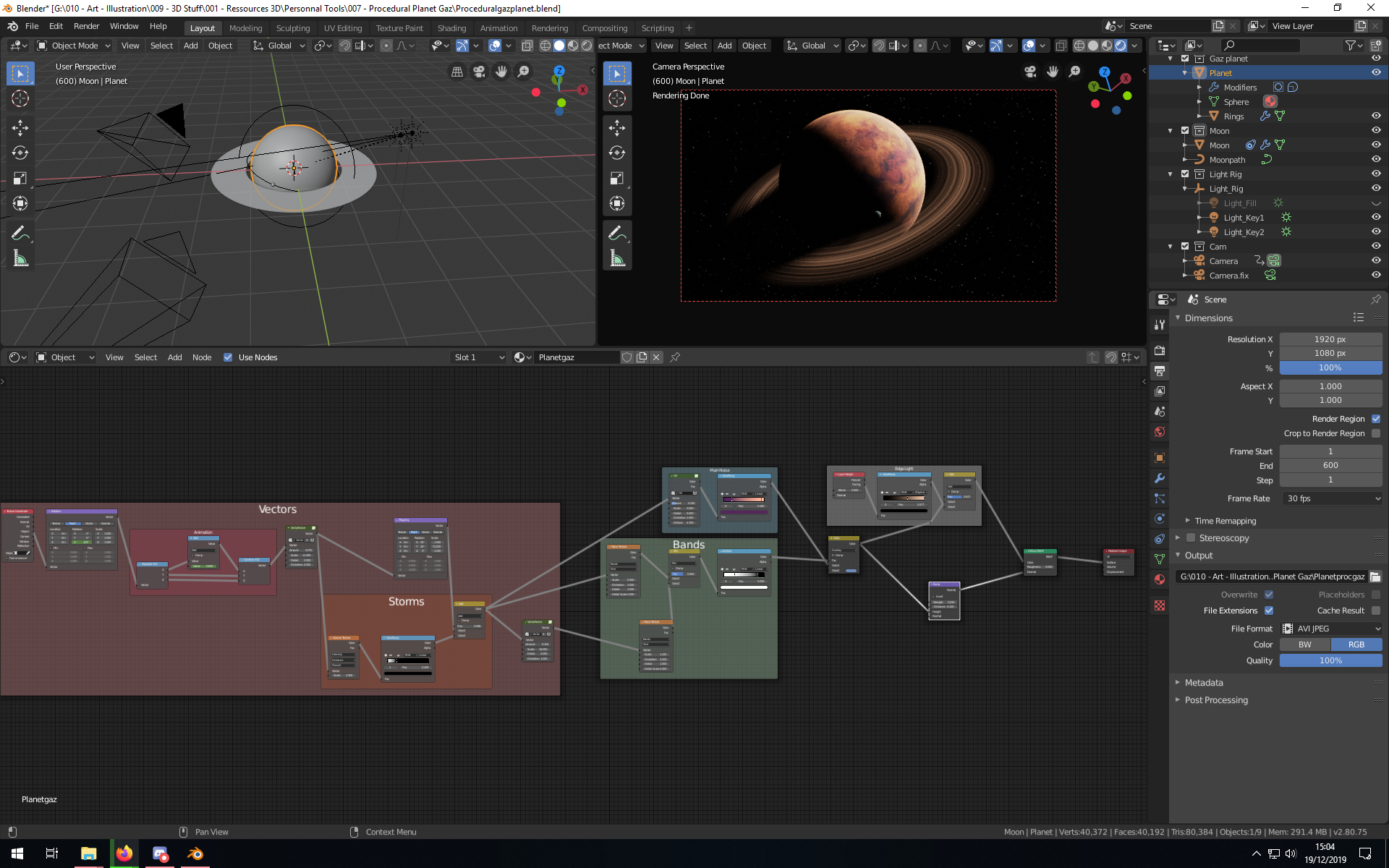Uncheck Use Nodes option
This screenshot has height=868, width=1389.
228,357
